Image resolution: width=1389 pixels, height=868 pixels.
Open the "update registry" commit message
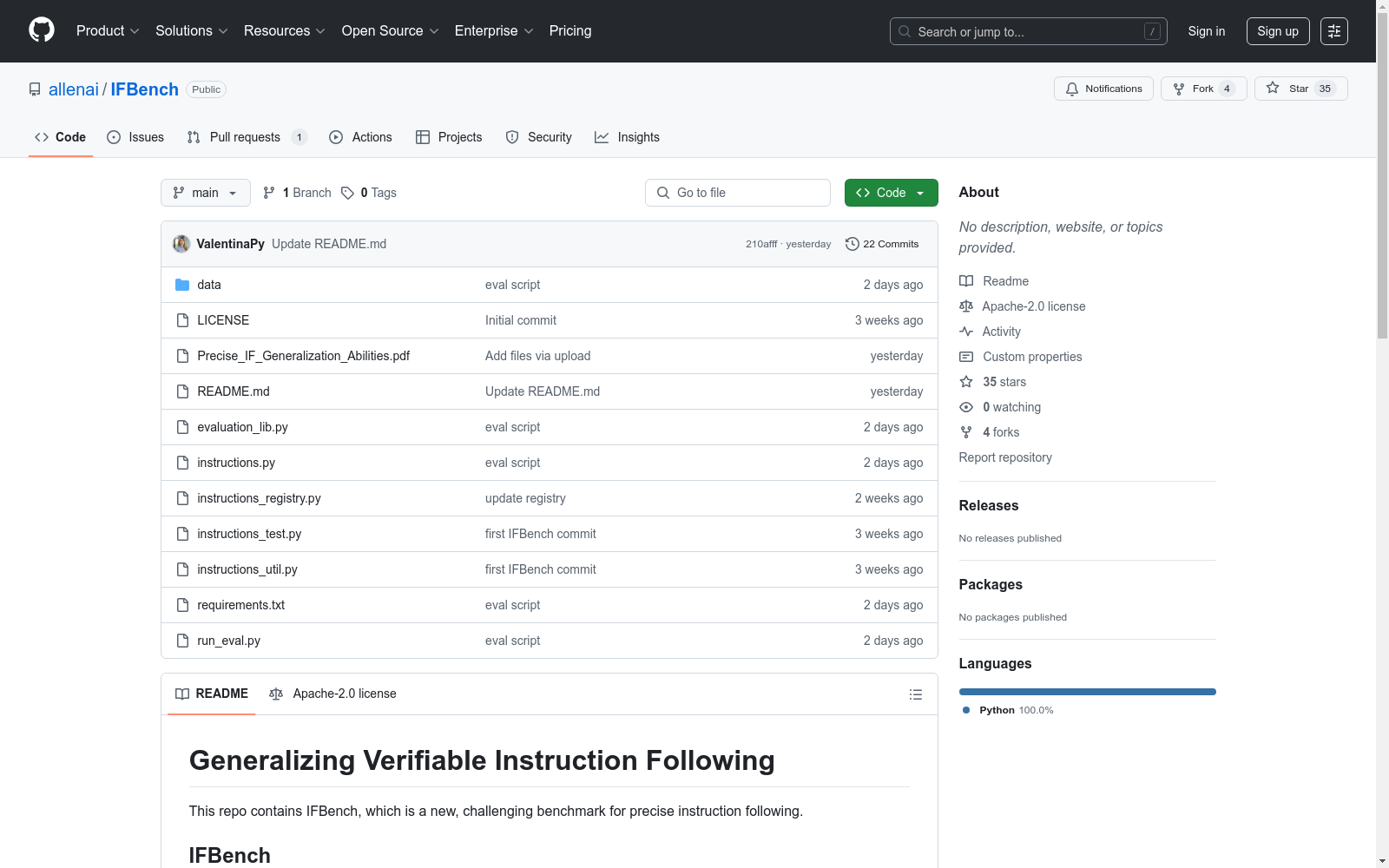pos(525,498)
